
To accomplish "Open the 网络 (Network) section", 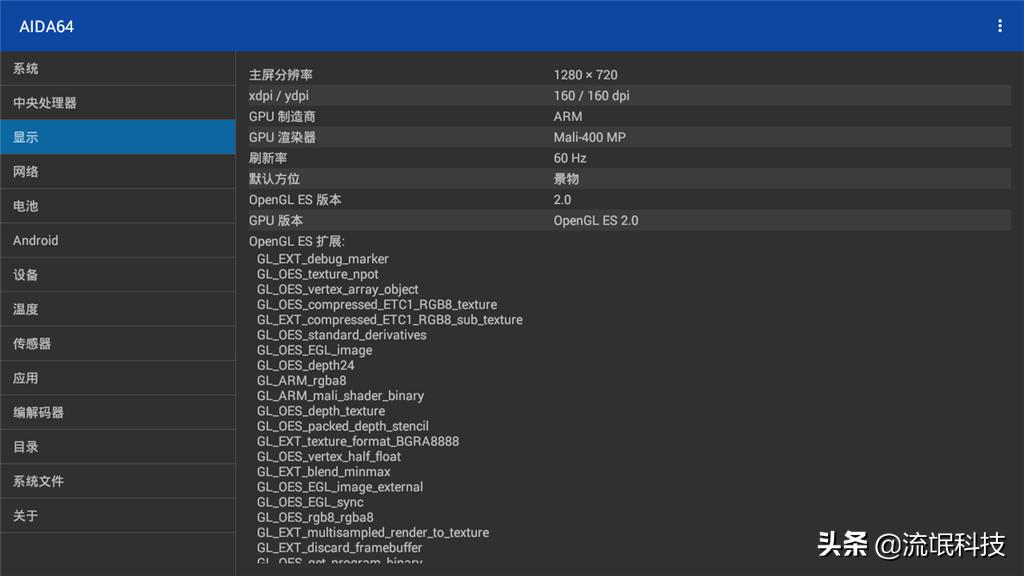I will coord(118,171).
